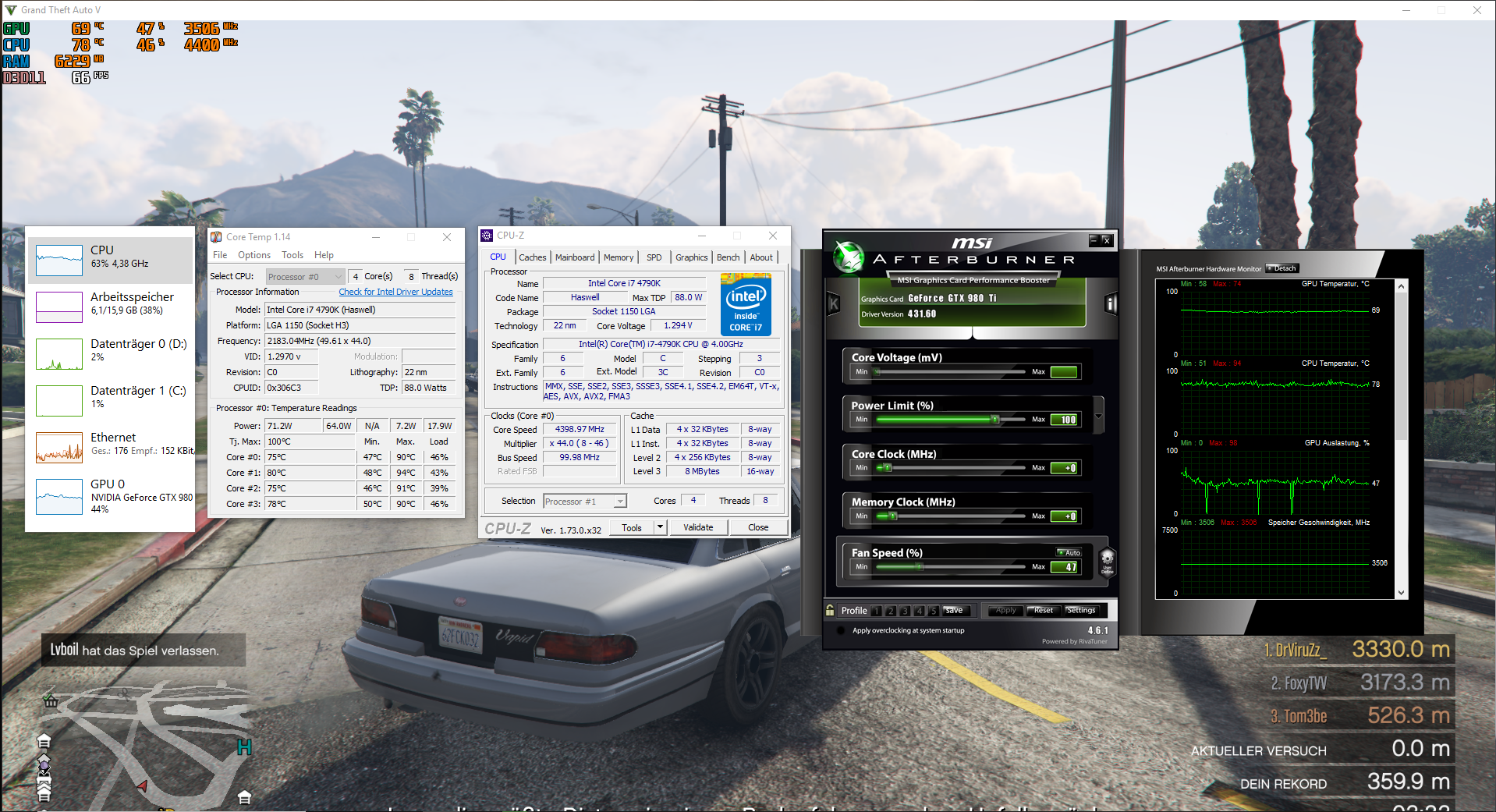Click the teal H helipad map marker

244,747
